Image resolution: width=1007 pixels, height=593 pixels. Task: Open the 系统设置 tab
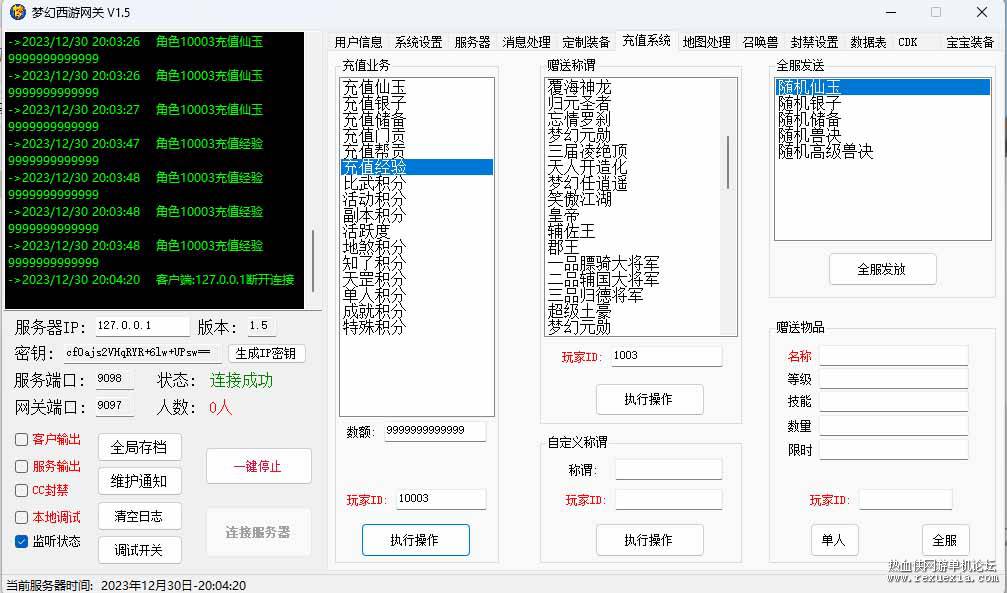(x=418, y=42)
